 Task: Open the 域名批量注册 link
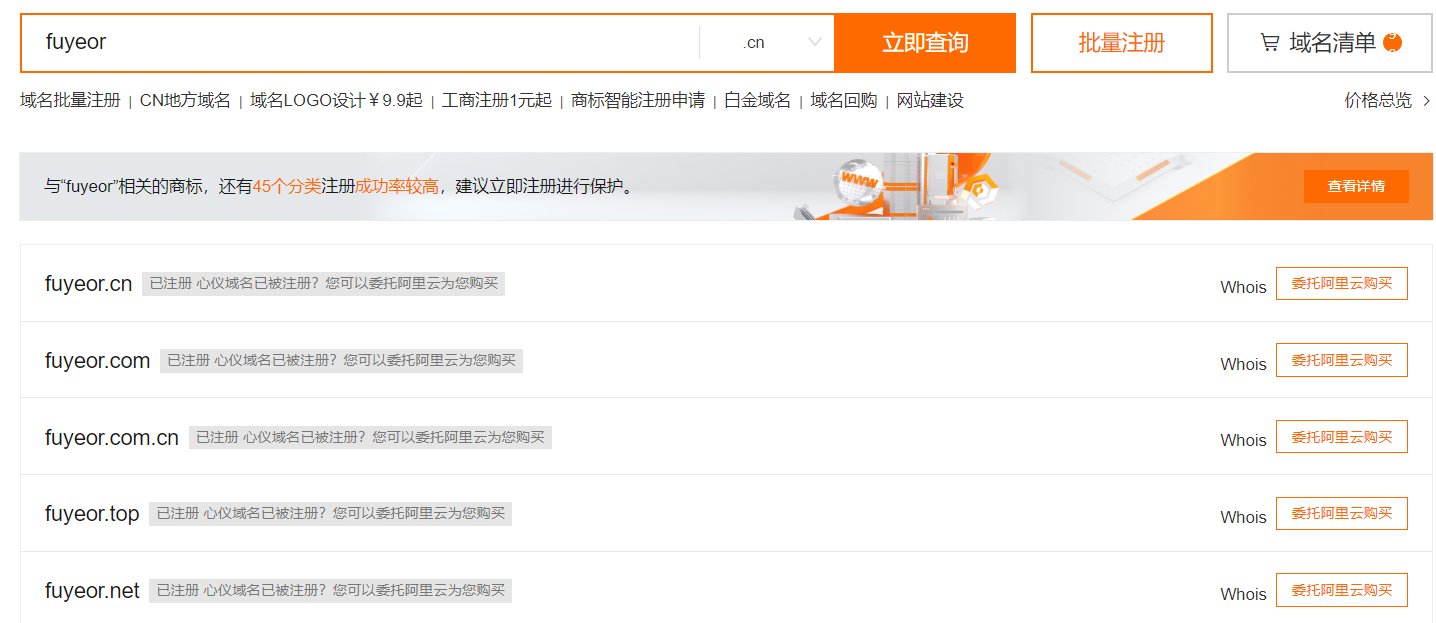(x=70, y=101)
